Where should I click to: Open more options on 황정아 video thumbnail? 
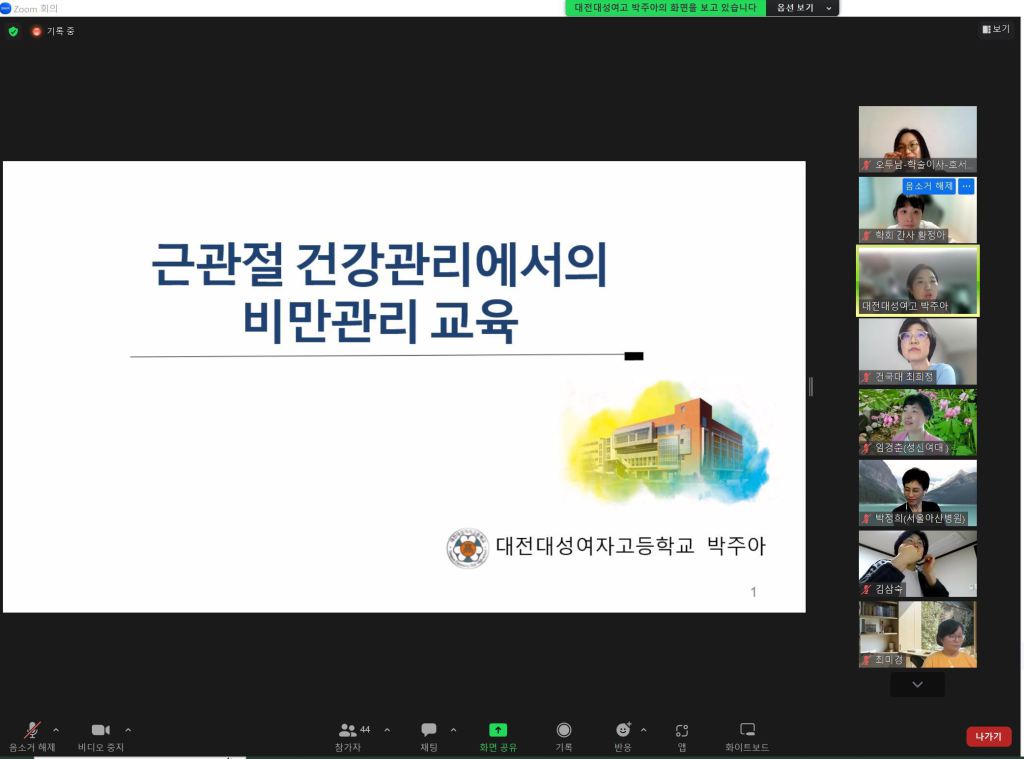(966, 186)
